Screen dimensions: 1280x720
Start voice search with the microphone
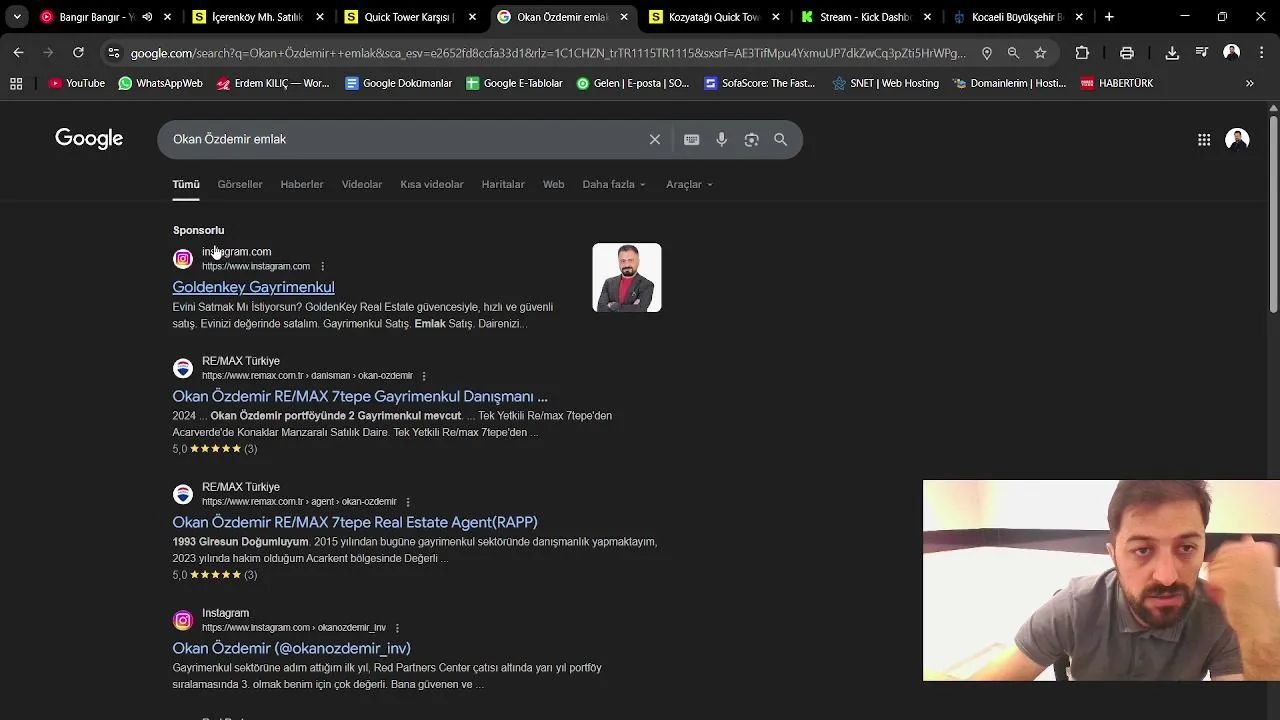721,139
